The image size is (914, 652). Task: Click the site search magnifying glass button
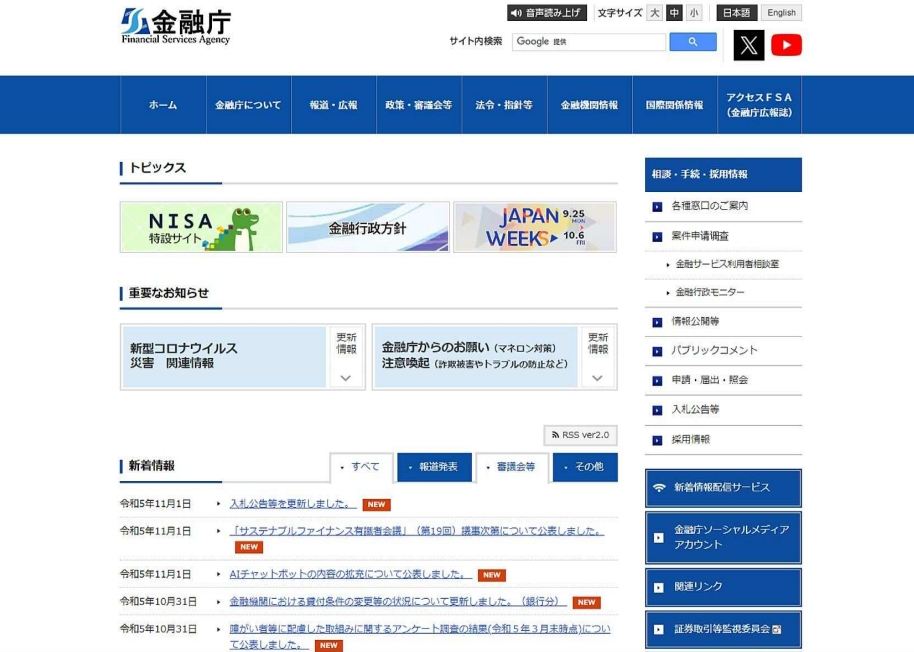point(695,41)
